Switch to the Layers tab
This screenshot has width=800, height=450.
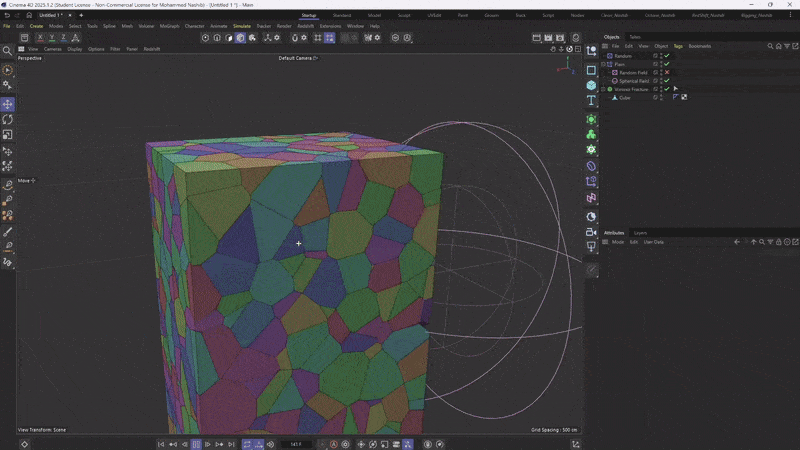point(640,233)
